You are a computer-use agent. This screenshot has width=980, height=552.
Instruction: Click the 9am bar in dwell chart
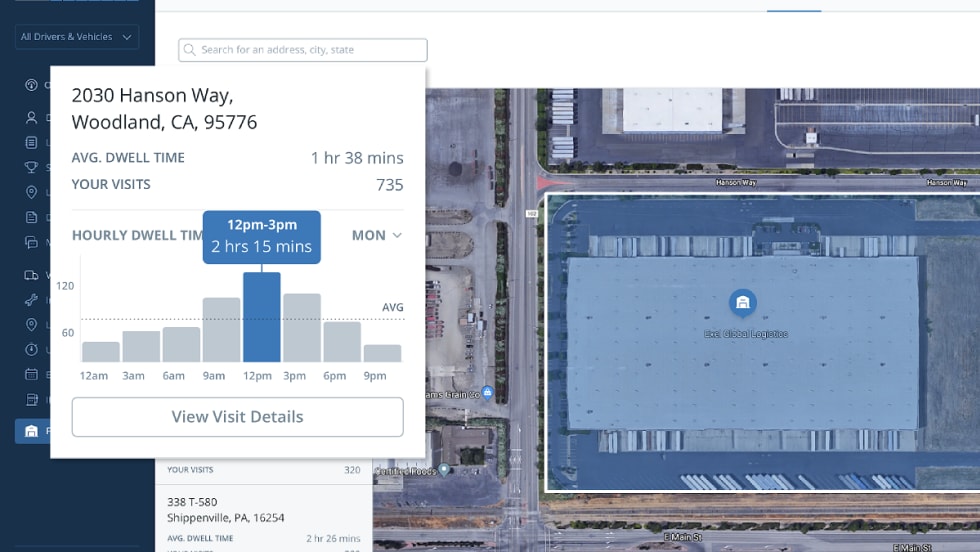tap(221, 330)
